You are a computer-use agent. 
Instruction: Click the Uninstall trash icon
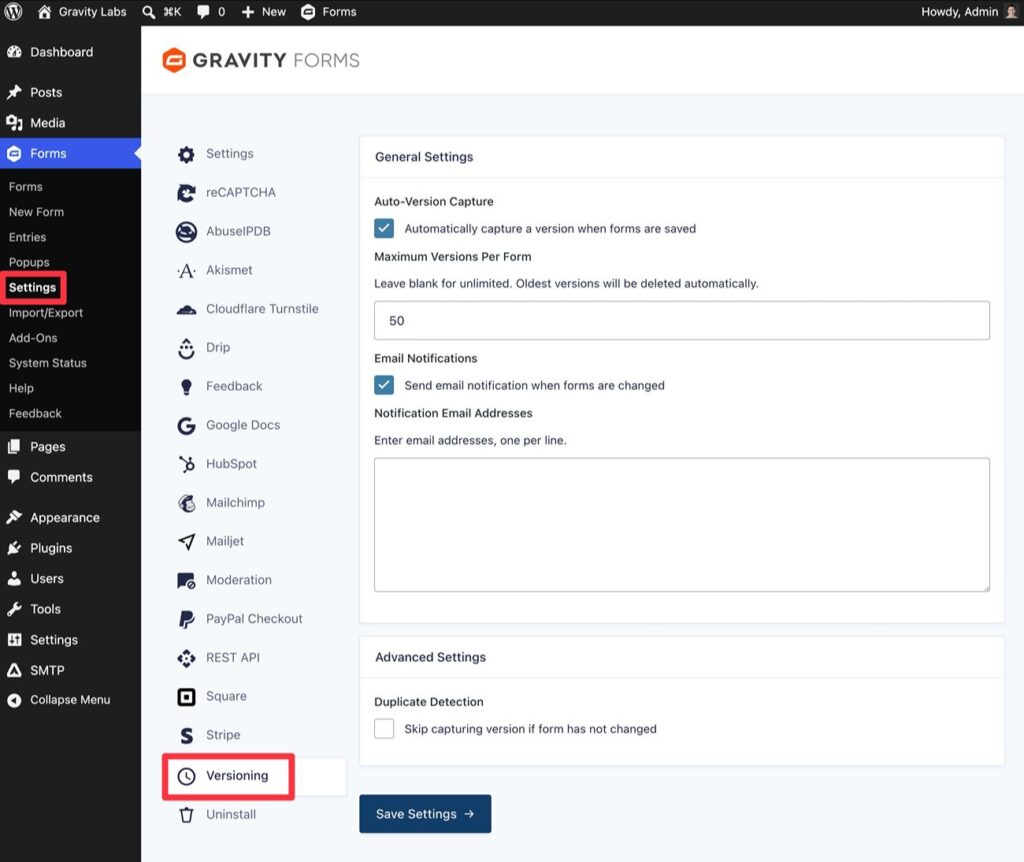[186, 815]
